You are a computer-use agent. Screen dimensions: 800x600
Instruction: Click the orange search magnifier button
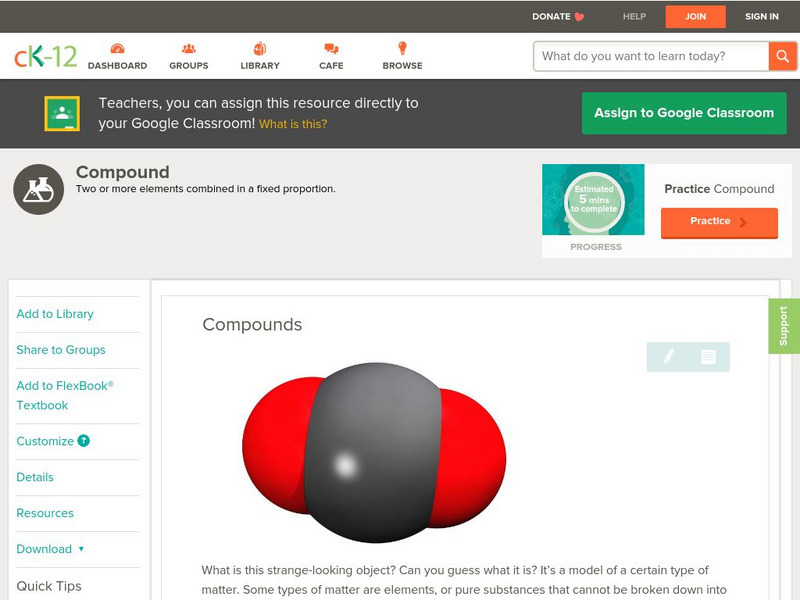(x=782, y=56)
